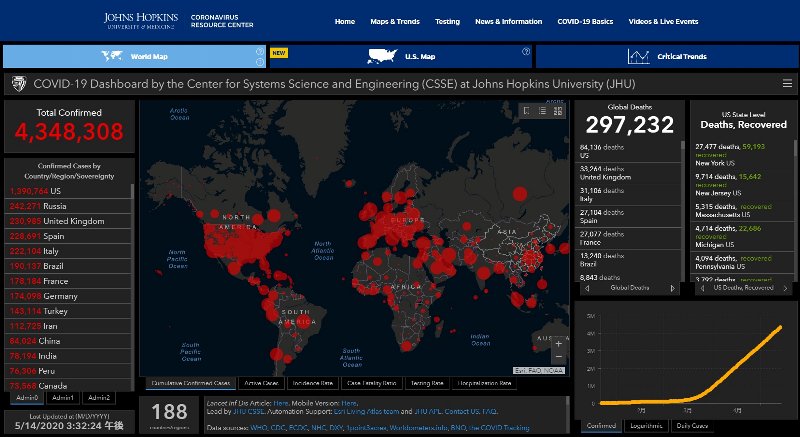The height and width of the screenshot is (437, 800).
Task: Zoom out on the map with minus
Action: point(559,356)
